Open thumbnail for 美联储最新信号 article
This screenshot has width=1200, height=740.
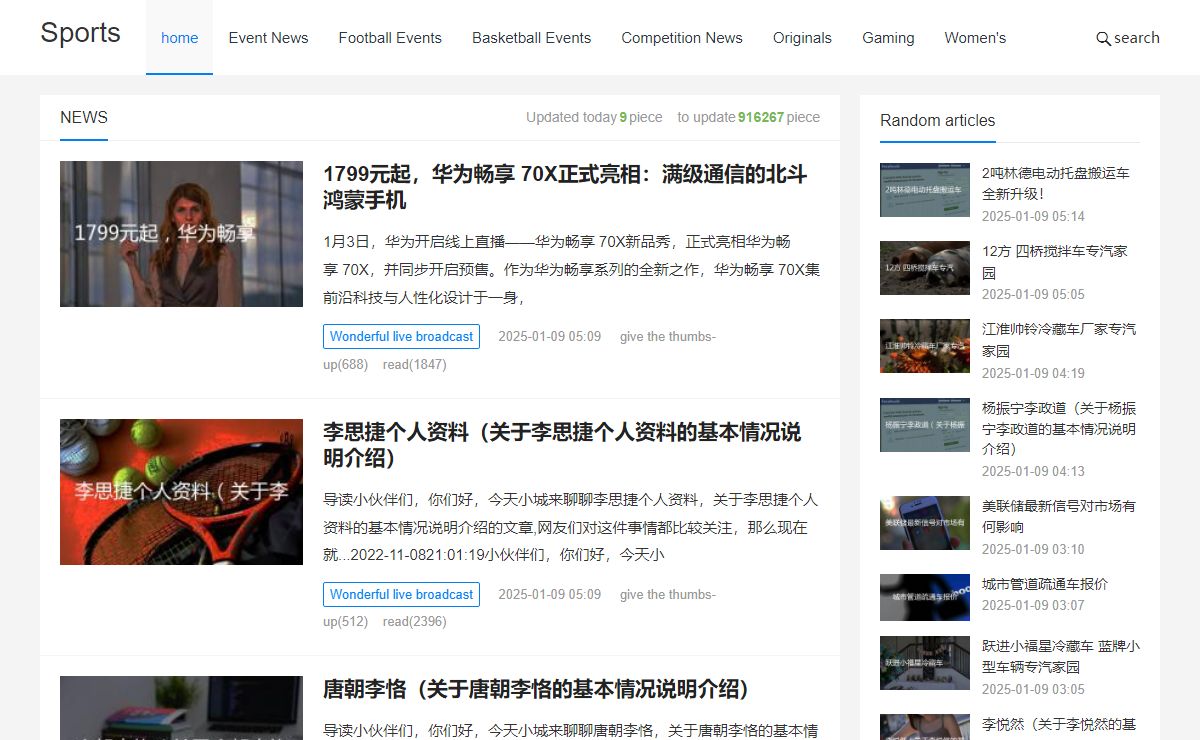point(925,523)
